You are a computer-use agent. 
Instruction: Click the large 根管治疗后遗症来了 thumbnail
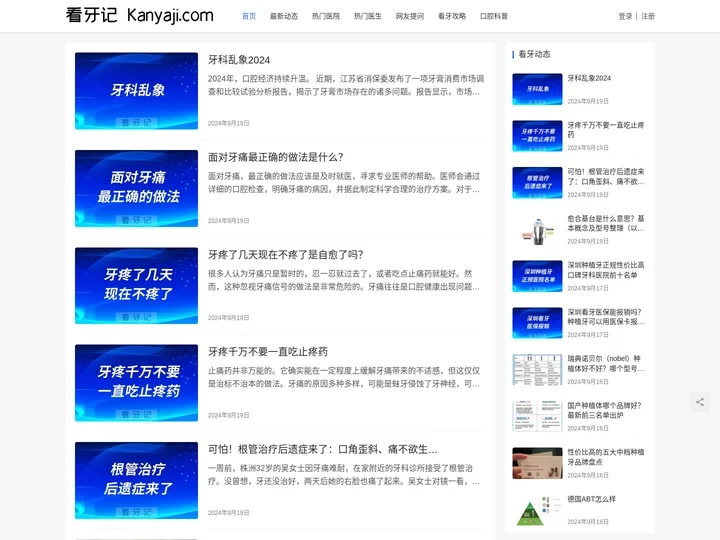point(136,480)
